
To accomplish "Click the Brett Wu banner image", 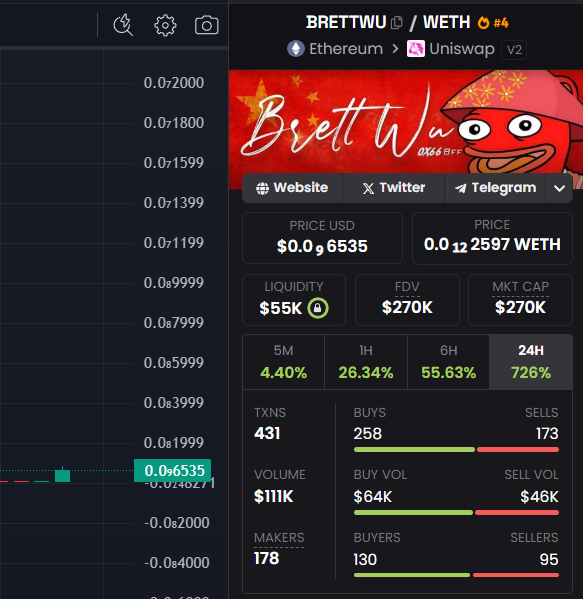I will click(x=406, y=122).
